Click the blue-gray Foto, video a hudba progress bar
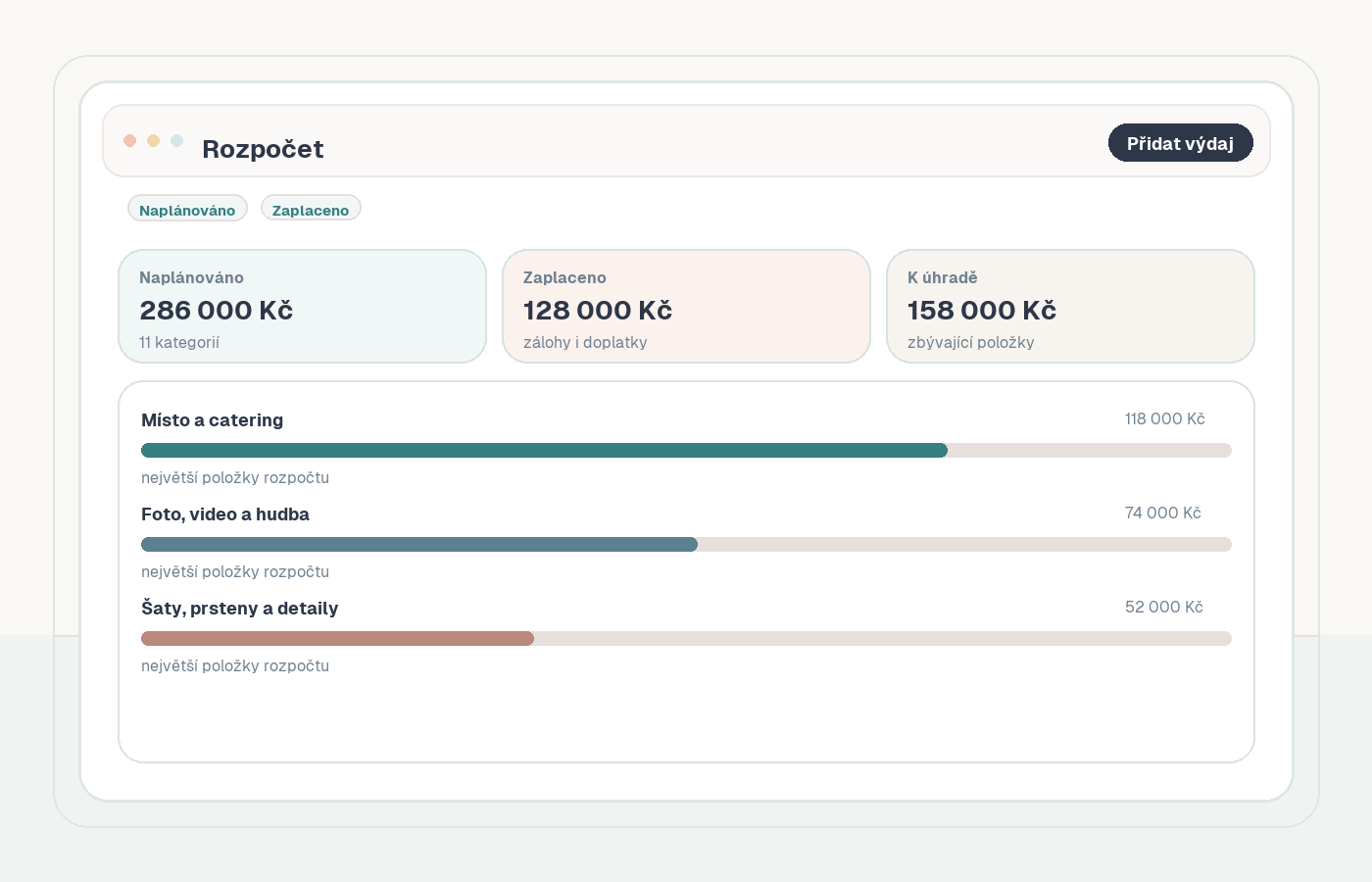The height and width of the screenshot is (882, 1372). click(419, 545)
